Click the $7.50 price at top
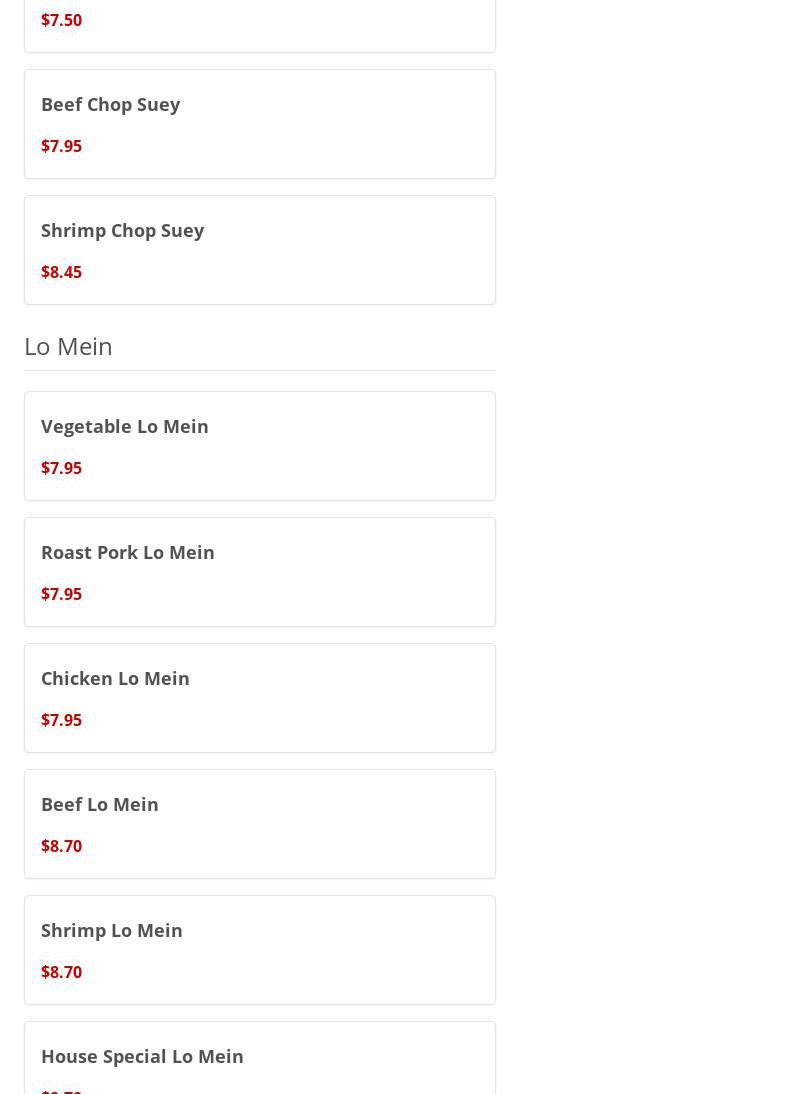Viewport: 785px width, 1094px height. coord(61,20)
